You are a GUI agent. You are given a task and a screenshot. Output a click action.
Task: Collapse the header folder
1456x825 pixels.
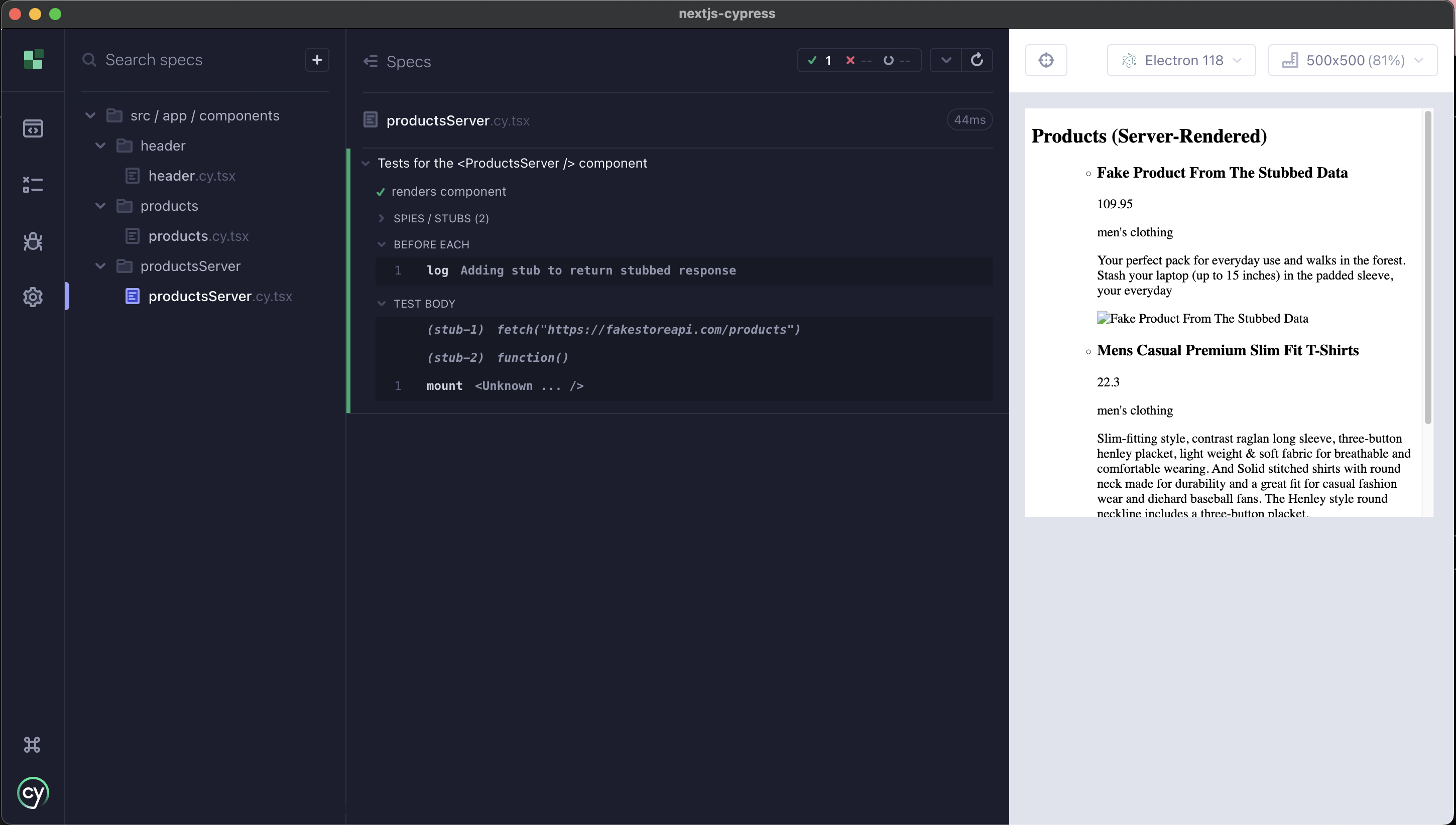click(100, 146)
